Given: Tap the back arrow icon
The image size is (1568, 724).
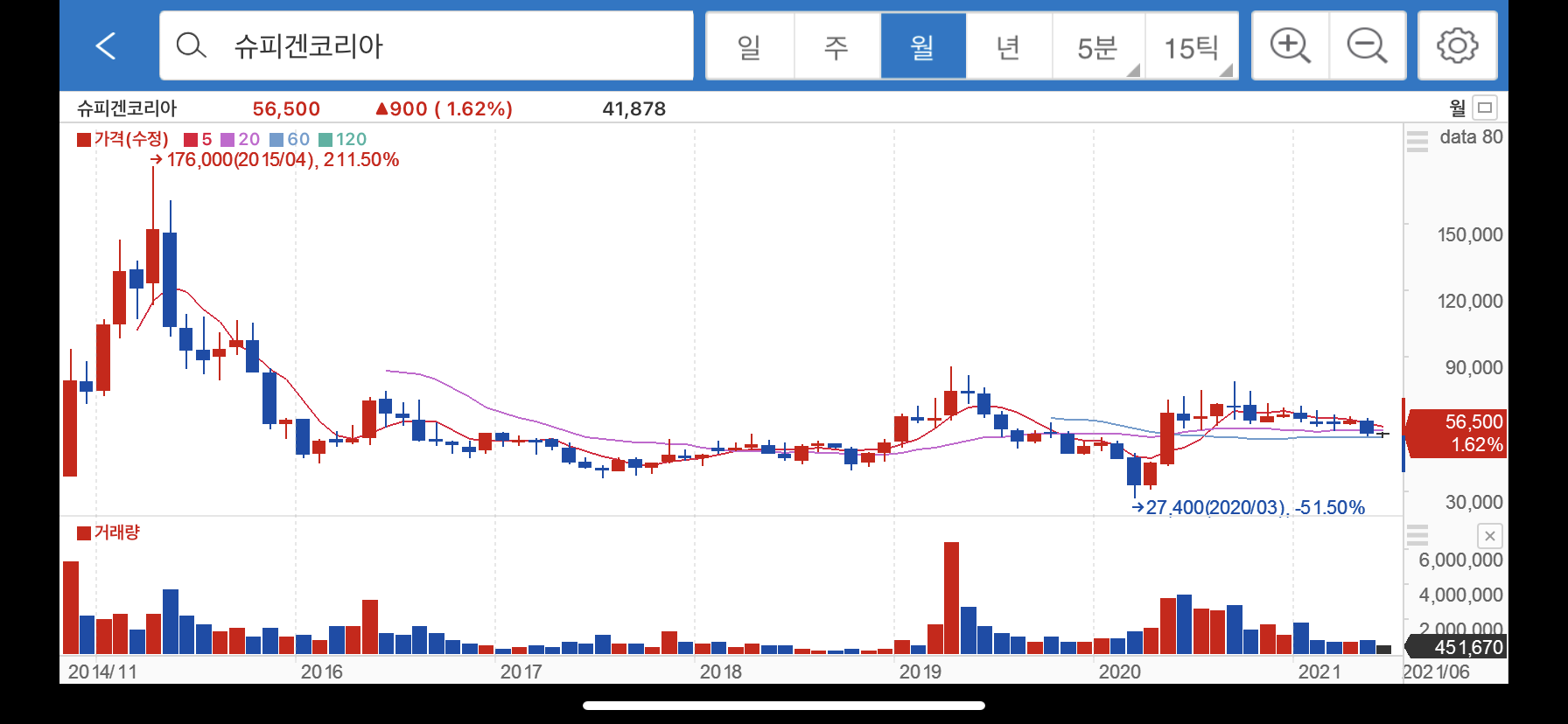Looking at the screenshot, I should pos(106,45).
